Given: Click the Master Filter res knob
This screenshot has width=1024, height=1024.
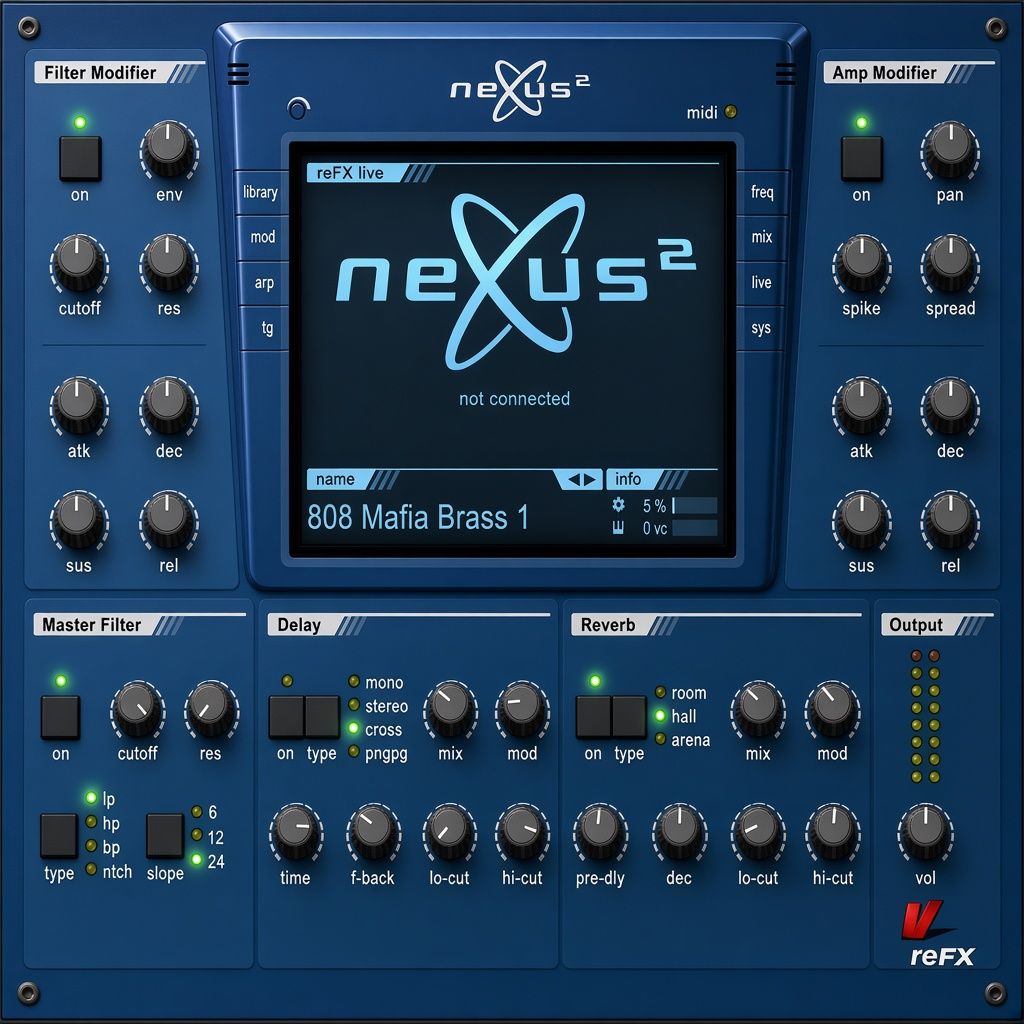Looking at the screenshot, I should 211,709.
